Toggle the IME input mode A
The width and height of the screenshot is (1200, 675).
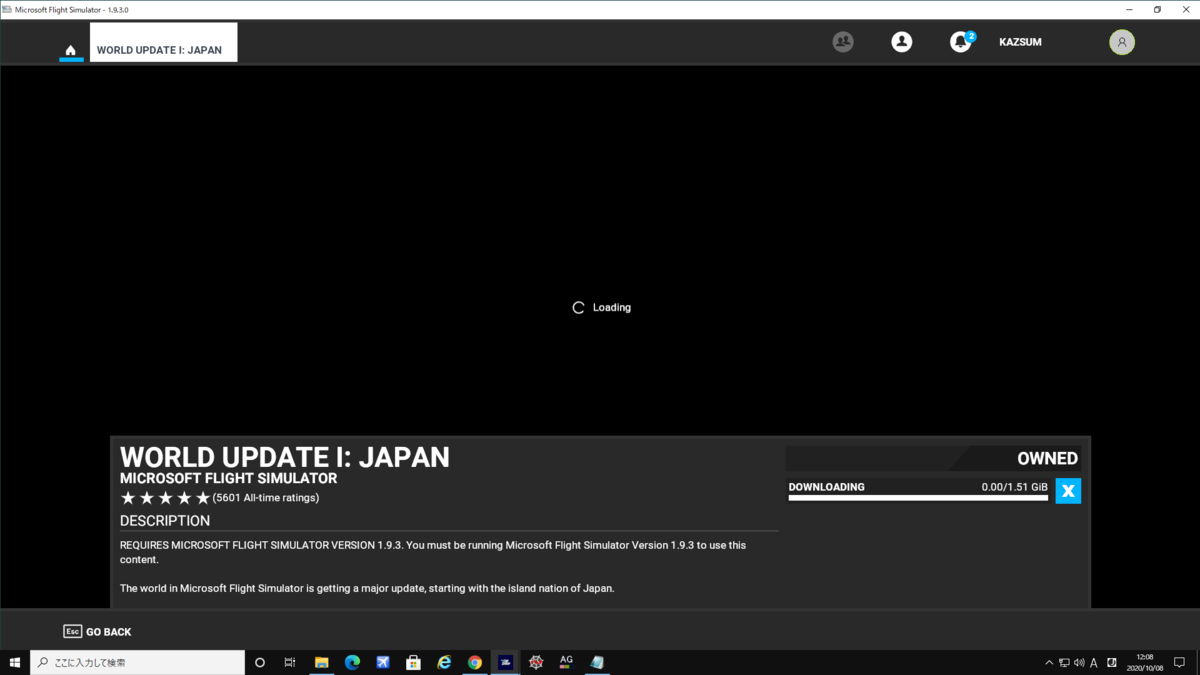point(1094,662)
